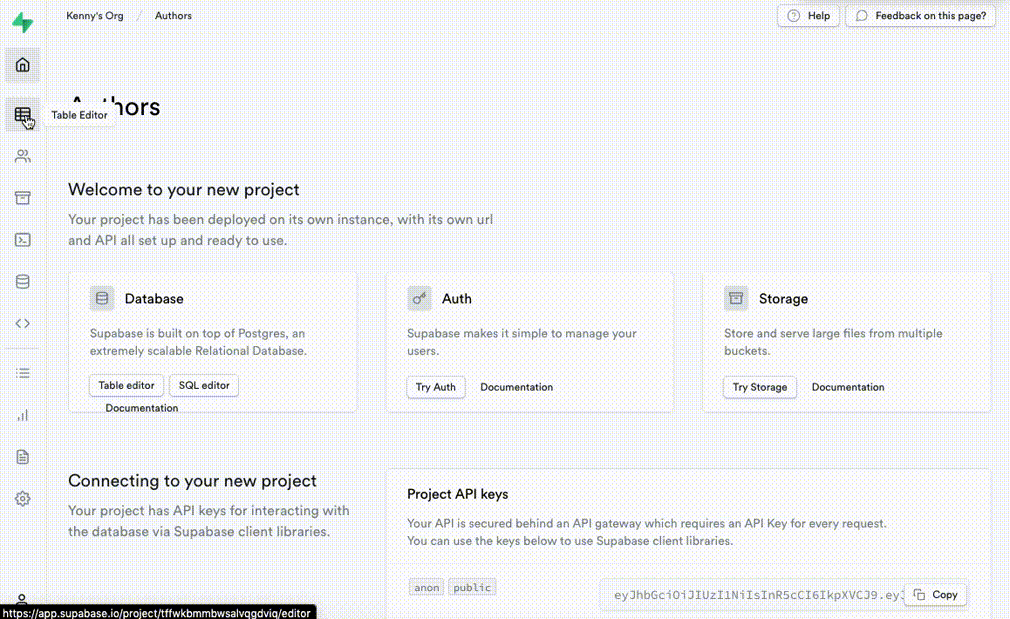
Task: Click the Table editor button in Database card
Action: 126,385
